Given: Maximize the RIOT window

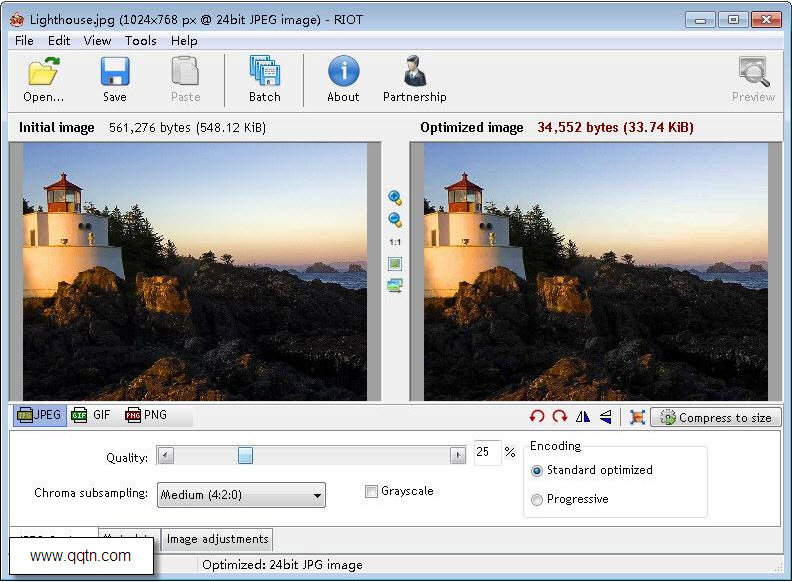Looking at the screenshot, I should (x=733, y=20).
